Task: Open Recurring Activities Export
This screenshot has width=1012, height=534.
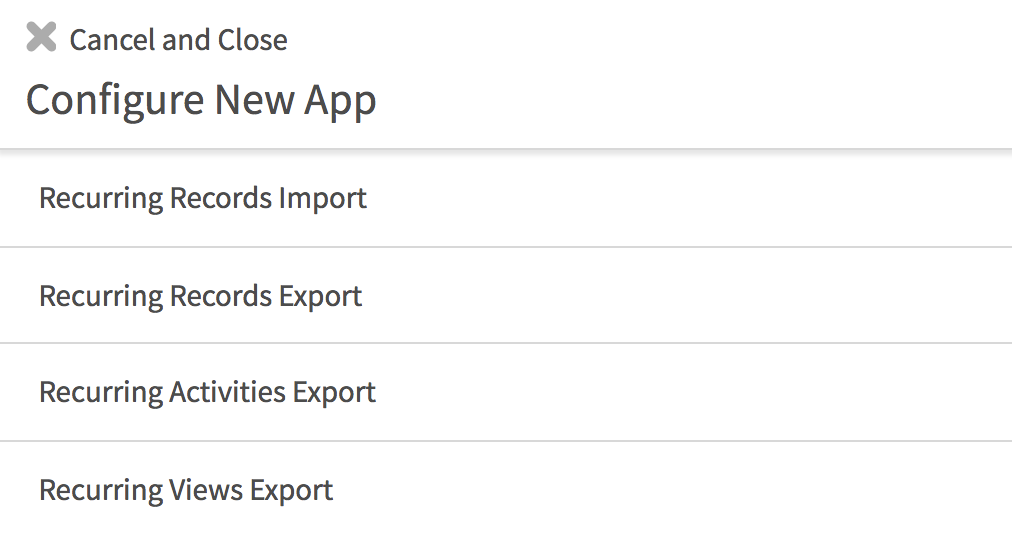Action: click(207, 392)
